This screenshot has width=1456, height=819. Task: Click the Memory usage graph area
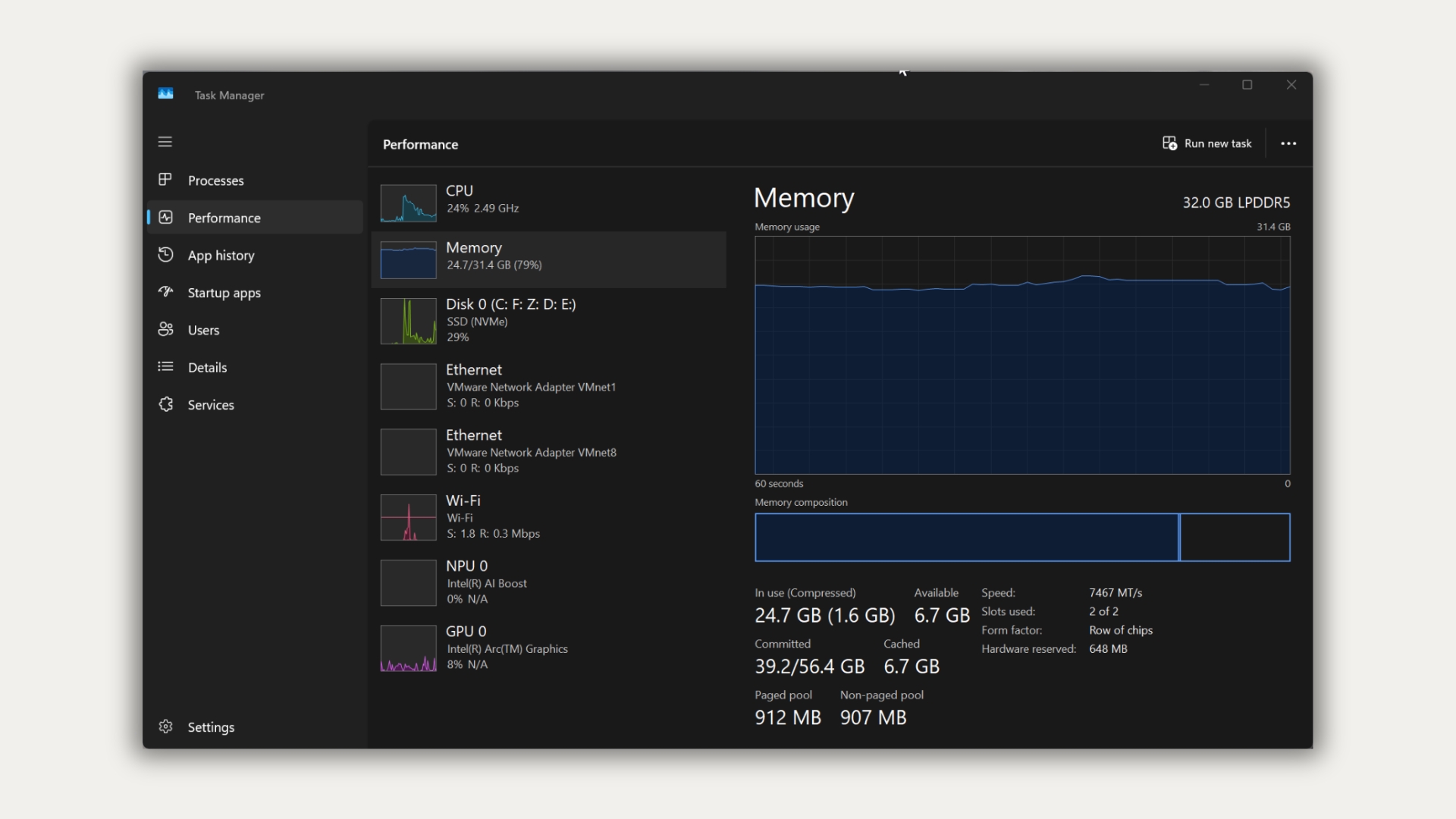tap(1022, 355)
